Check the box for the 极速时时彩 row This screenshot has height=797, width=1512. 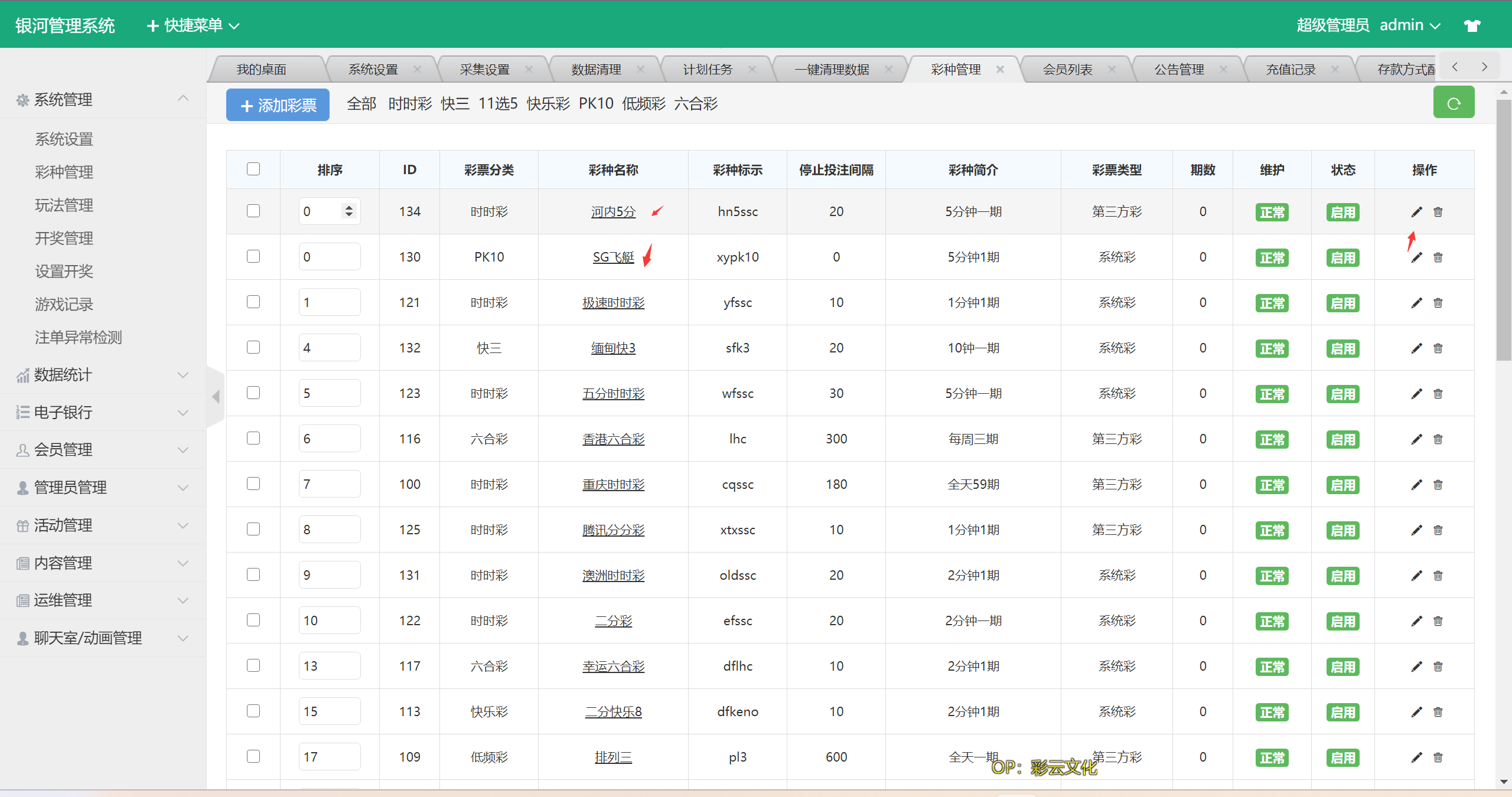tap(253, 302)
